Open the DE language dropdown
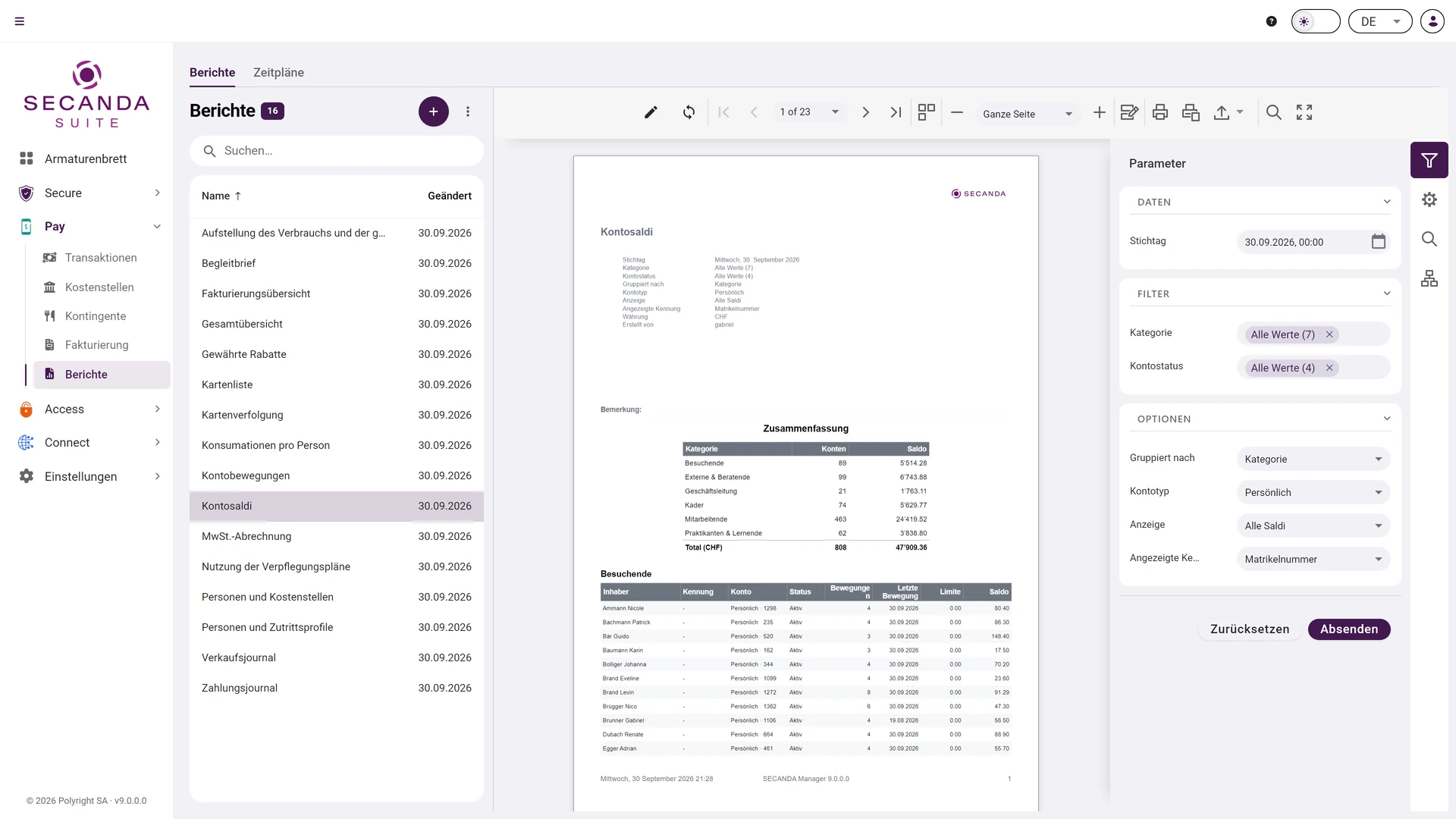This screenshot has height=819, width=1456. pyautogui.click(x=1380, y=21)
